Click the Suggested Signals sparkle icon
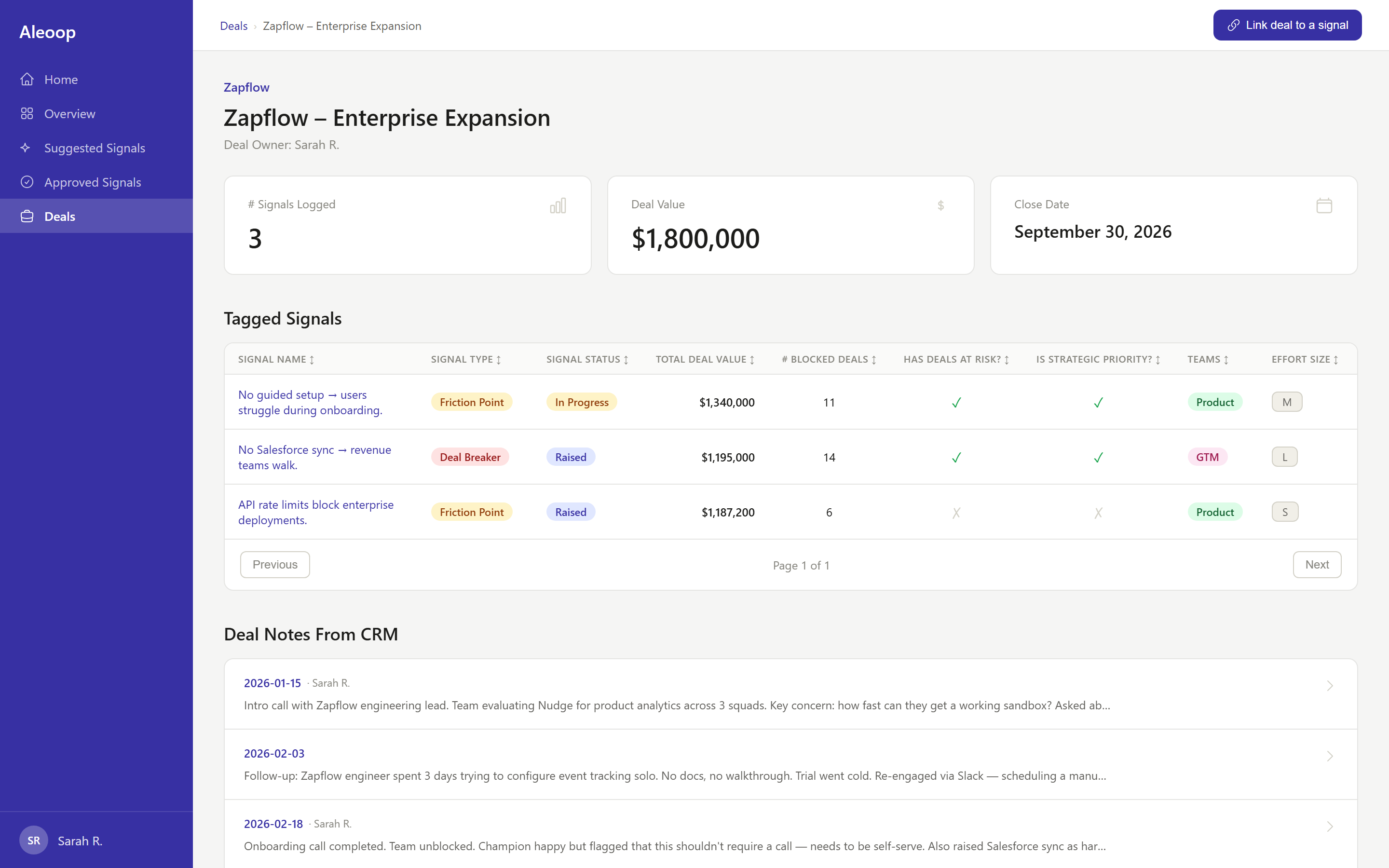This screenshot has height=868, width=1389. point(25,148)
